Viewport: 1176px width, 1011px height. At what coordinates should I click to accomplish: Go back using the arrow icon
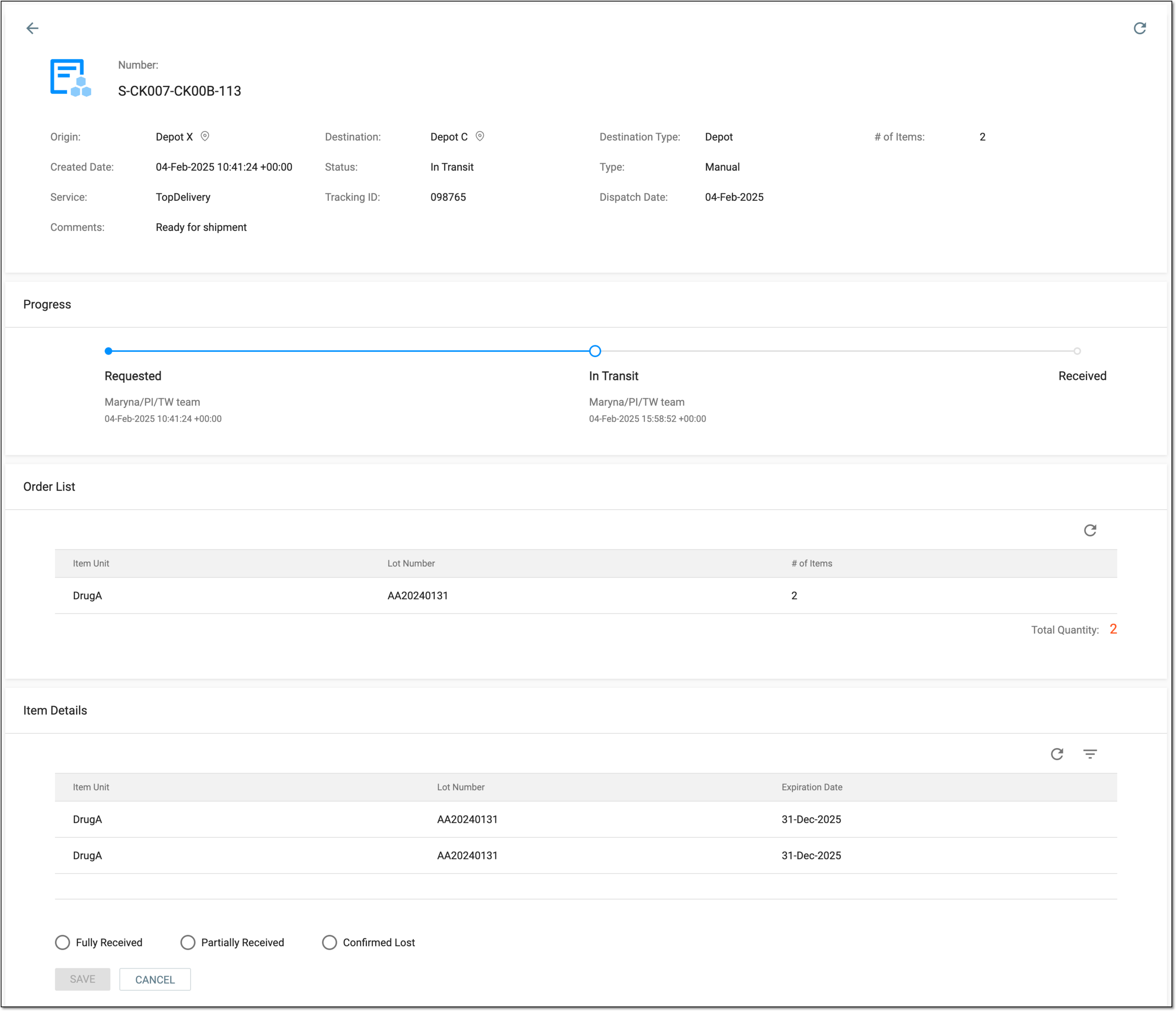32,28
